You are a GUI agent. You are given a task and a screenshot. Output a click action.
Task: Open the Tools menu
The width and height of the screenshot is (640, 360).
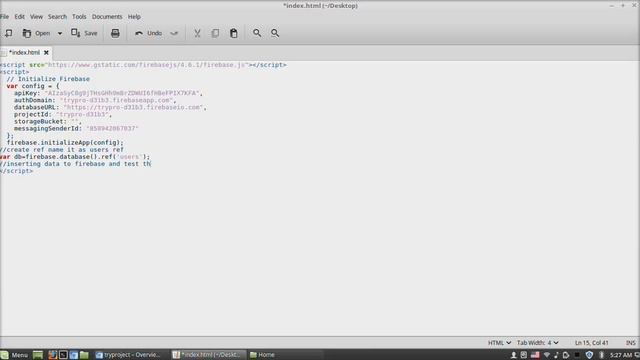click(79, 17)
